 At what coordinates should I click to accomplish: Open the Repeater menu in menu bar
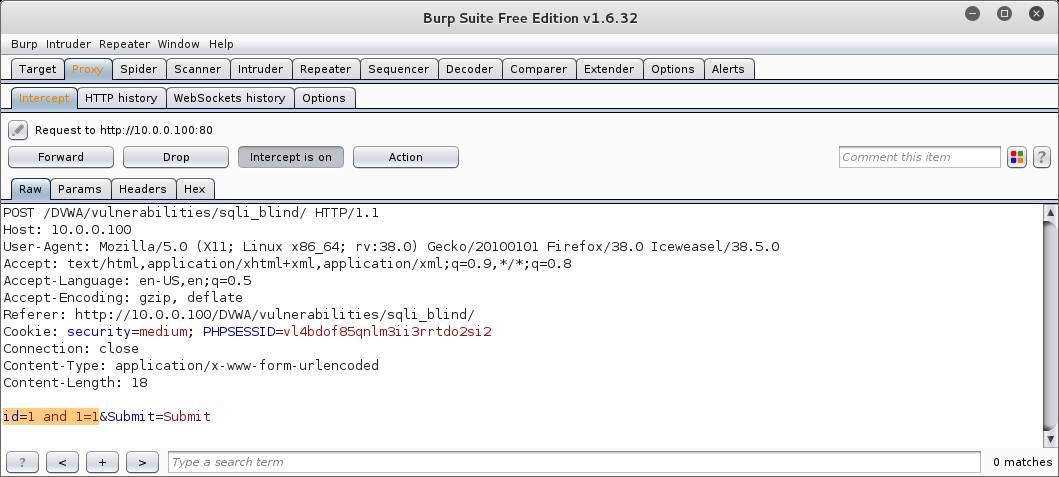tap(124, 44)
